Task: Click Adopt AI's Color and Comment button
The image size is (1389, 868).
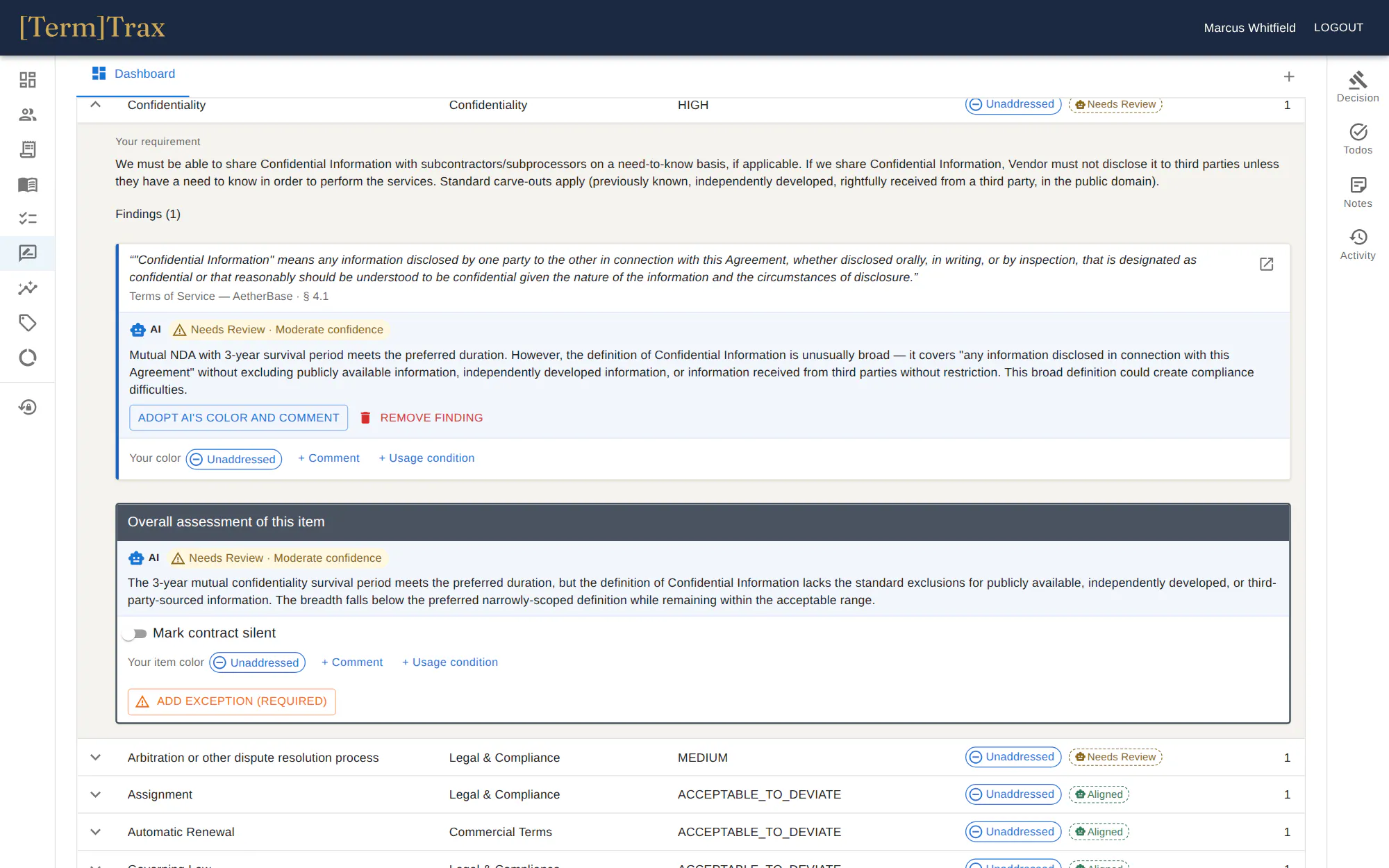Action: [x=238, y=417]
